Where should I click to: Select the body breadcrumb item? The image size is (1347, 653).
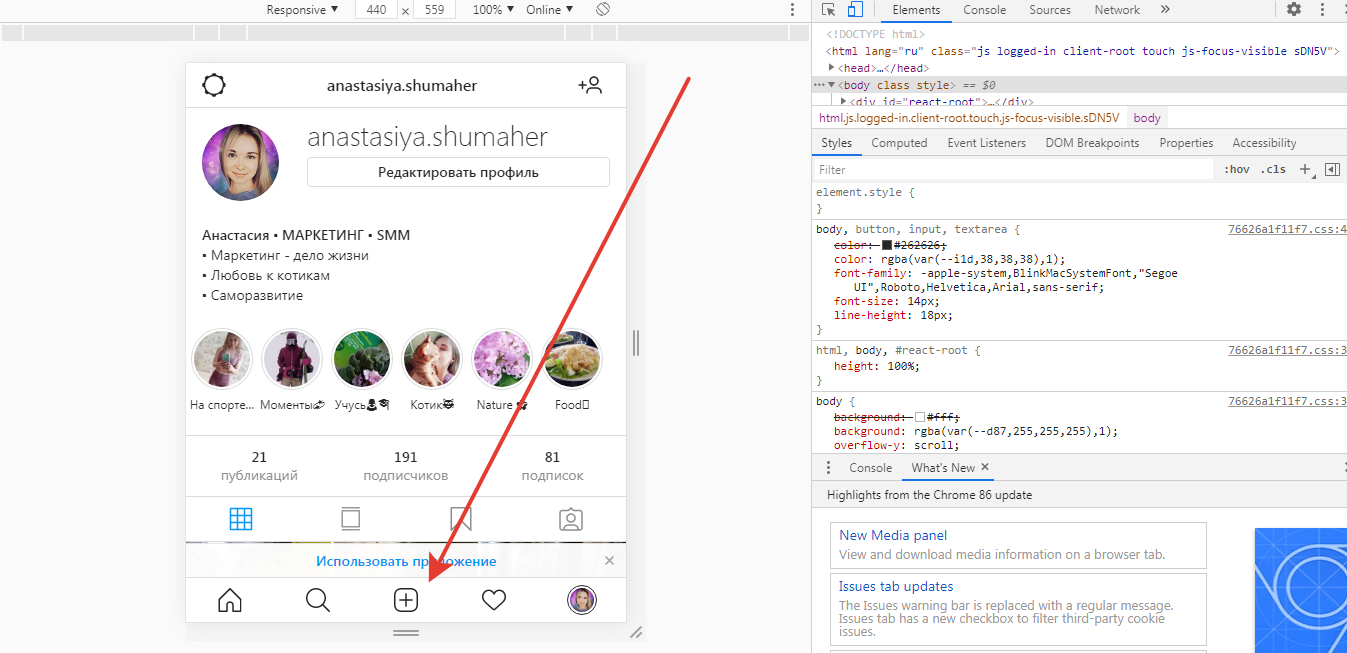[1147, 118]
